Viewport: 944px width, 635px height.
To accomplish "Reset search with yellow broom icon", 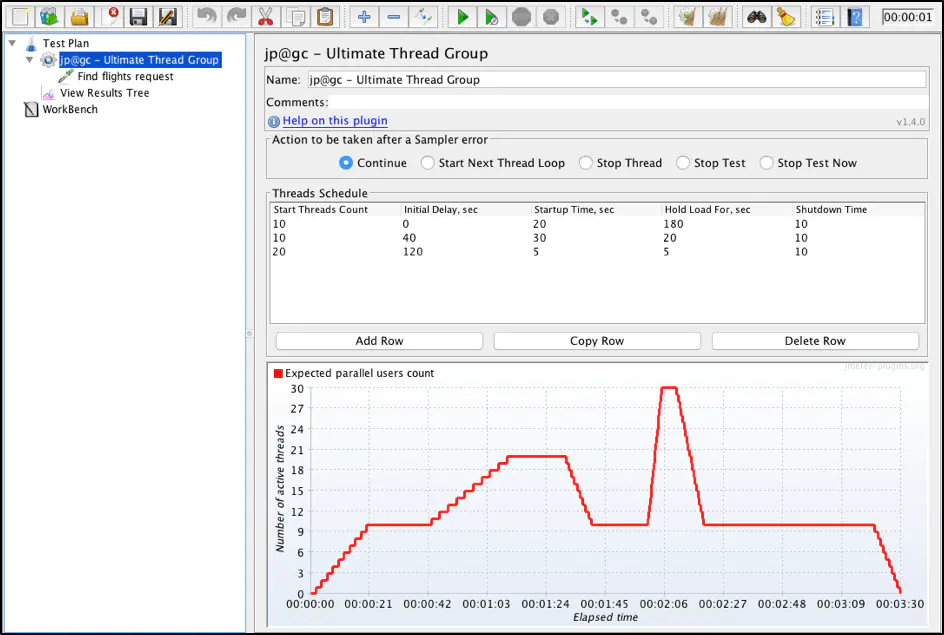I will click(x=786, y=16).
